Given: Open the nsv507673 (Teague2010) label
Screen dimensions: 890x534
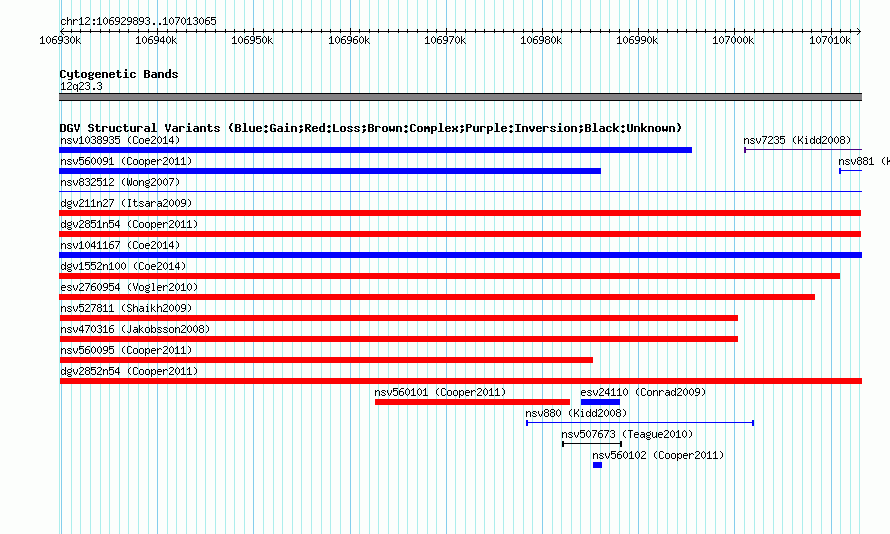Looking at the screenshot, I should [627, 434].
